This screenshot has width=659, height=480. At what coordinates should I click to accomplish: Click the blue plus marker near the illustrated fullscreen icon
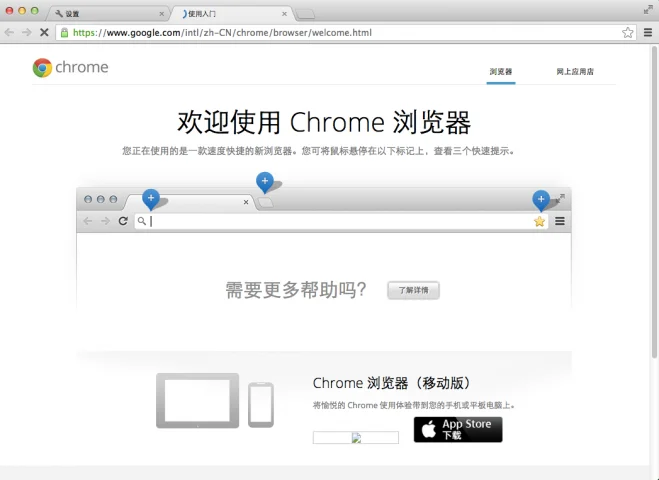541,200
